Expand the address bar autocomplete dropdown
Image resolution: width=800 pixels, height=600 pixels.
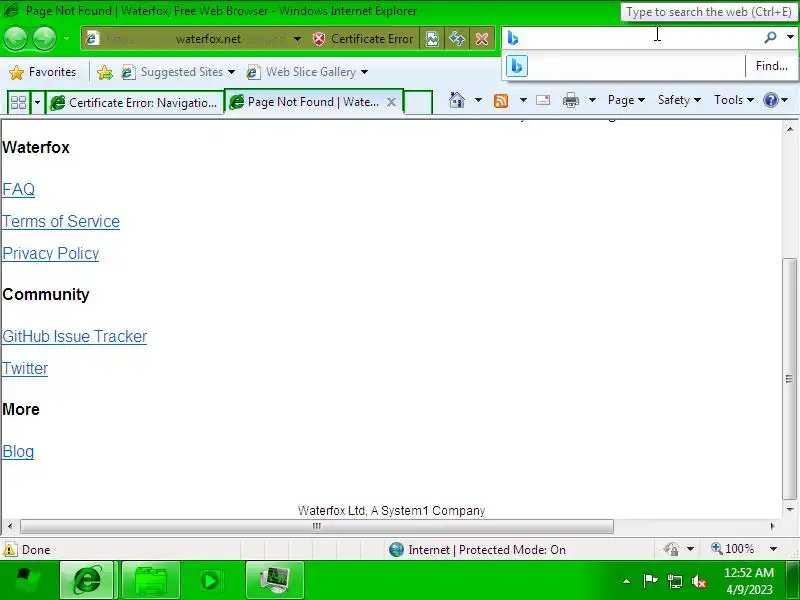[297, 39]
